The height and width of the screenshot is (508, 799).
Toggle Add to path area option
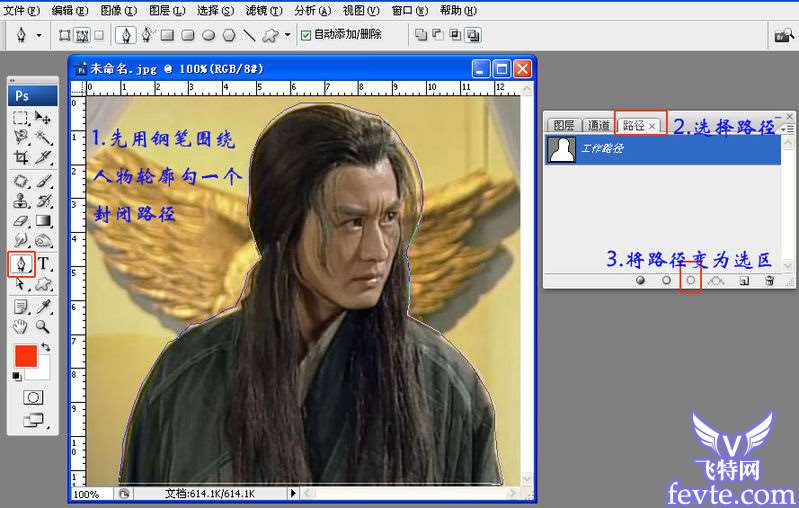421,35
